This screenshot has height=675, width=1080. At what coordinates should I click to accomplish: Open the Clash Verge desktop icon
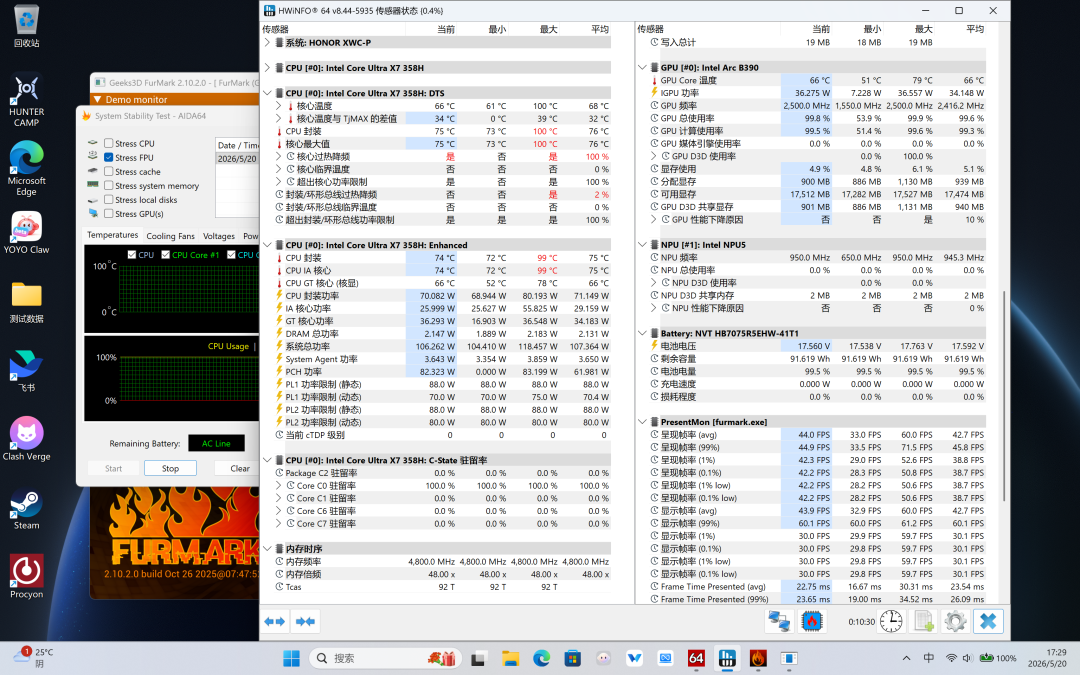[x=26, y=439]
